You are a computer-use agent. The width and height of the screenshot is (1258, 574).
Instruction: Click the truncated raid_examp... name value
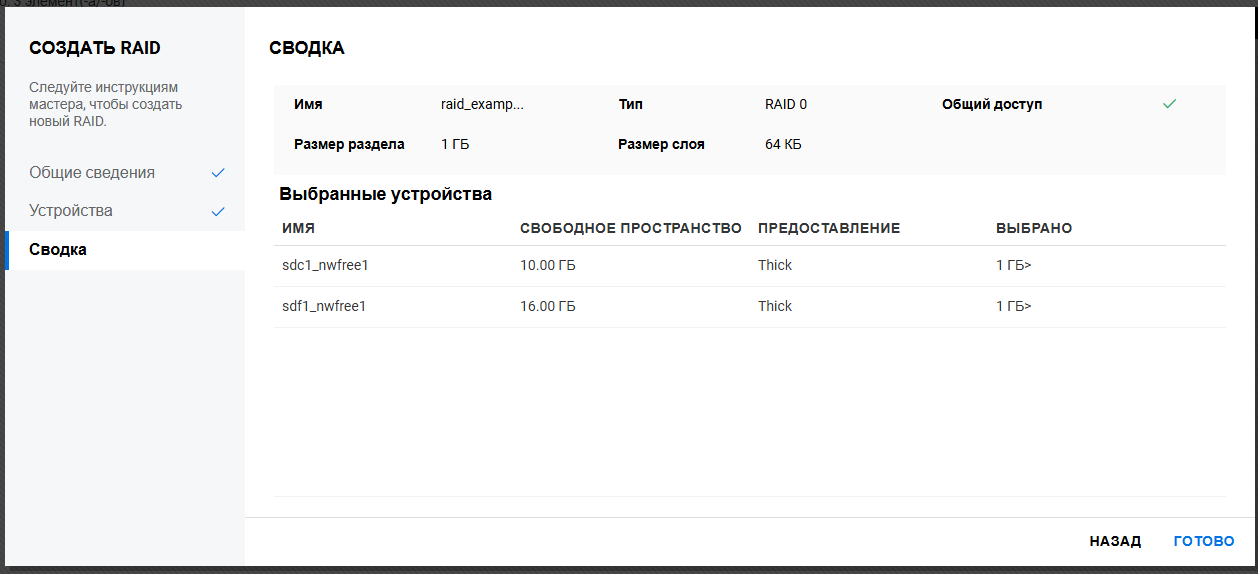point(482,104)
